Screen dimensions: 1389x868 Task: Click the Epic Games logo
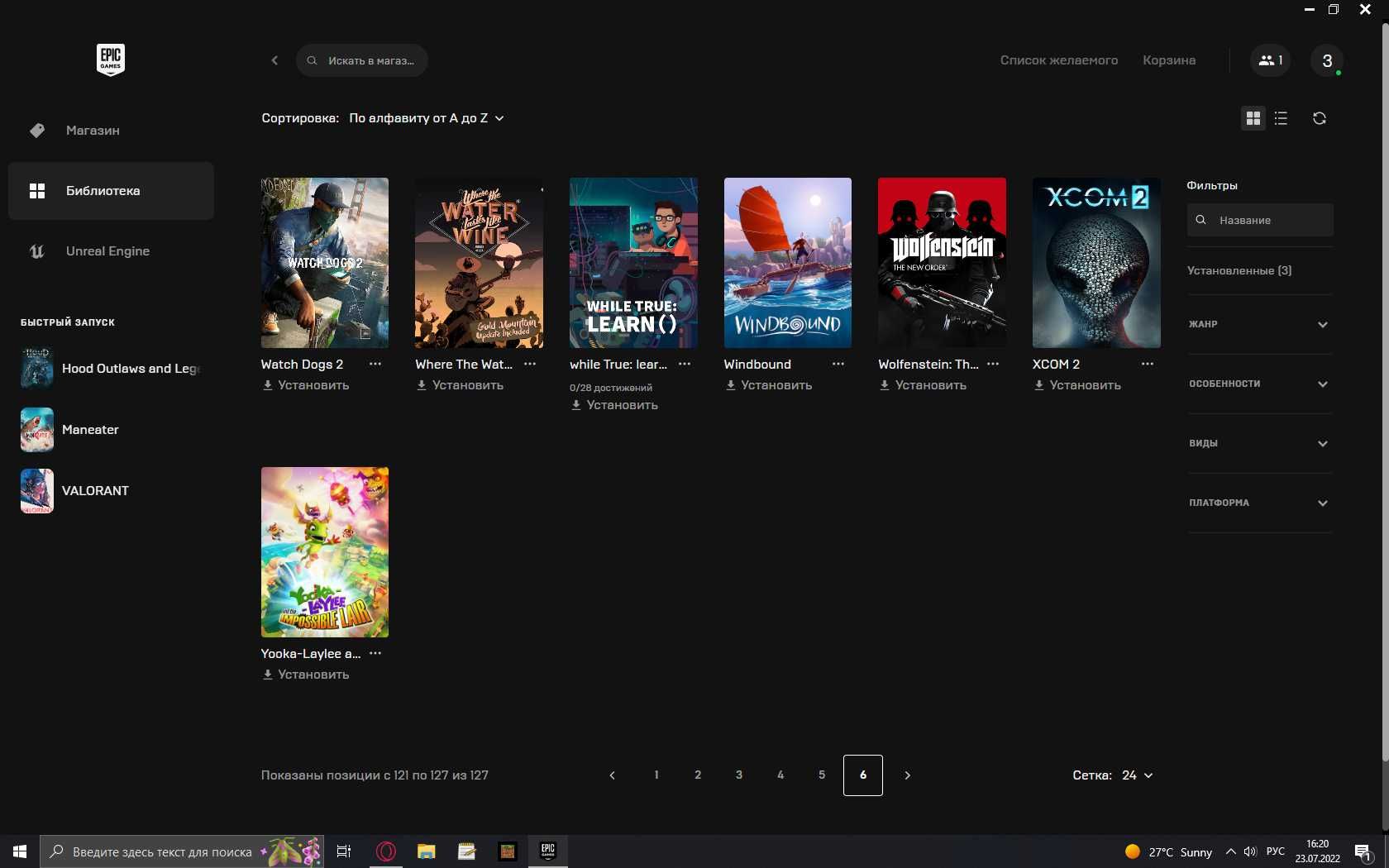coord(111,60)
